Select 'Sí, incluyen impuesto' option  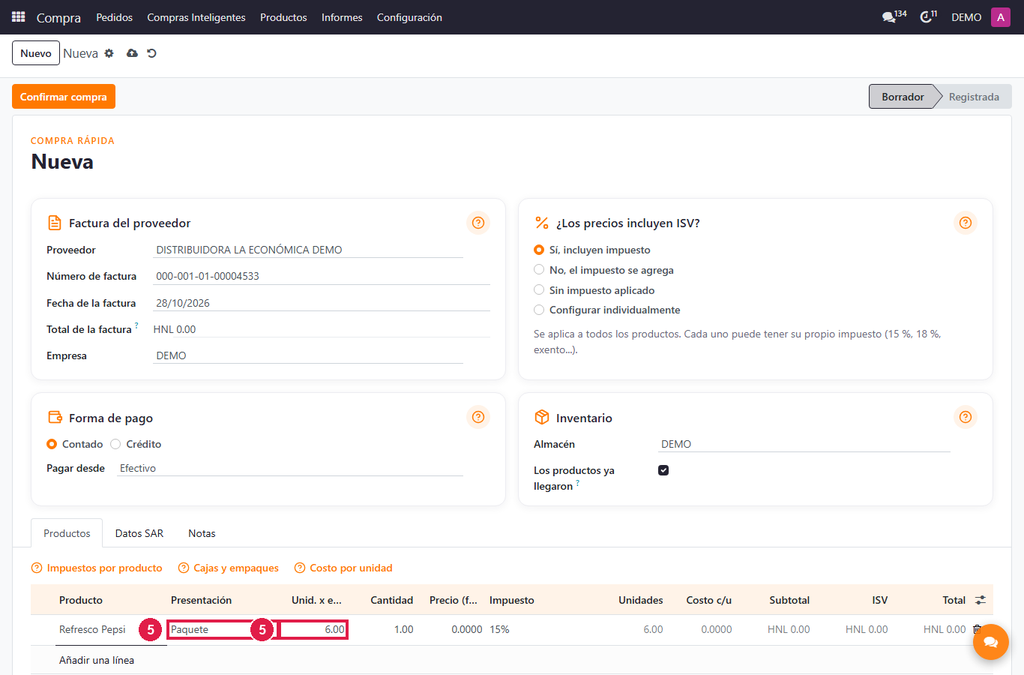click(x=539, y=250)
